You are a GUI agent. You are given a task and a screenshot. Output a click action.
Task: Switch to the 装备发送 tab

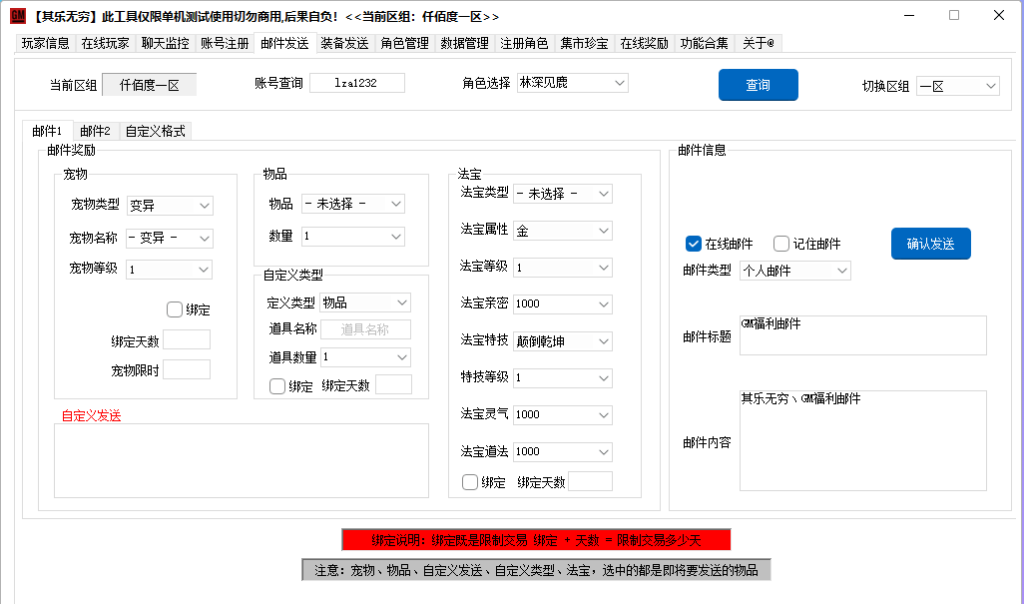344,43
